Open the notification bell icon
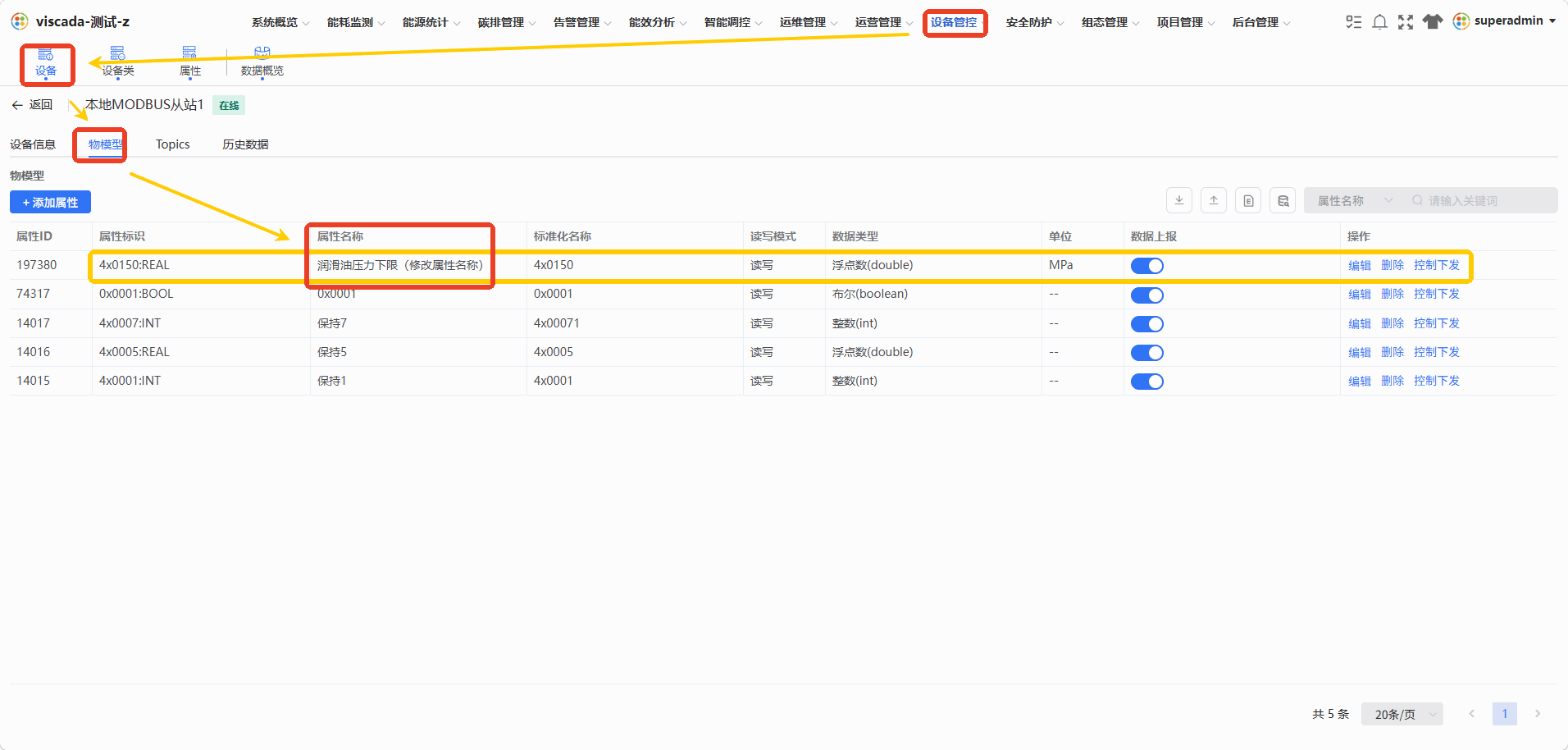The height and width of the screenshot is (750, 1568). click(x=1379, y=22)
